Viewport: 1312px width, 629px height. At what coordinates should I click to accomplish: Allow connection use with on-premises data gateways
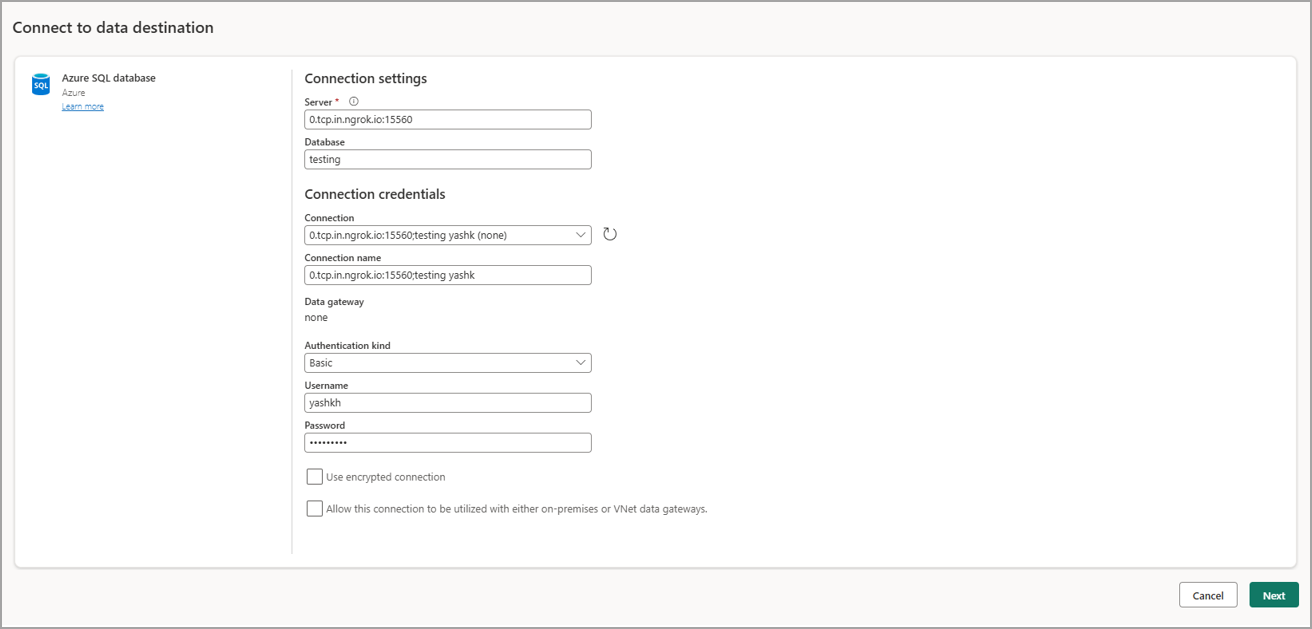[314, 508]
